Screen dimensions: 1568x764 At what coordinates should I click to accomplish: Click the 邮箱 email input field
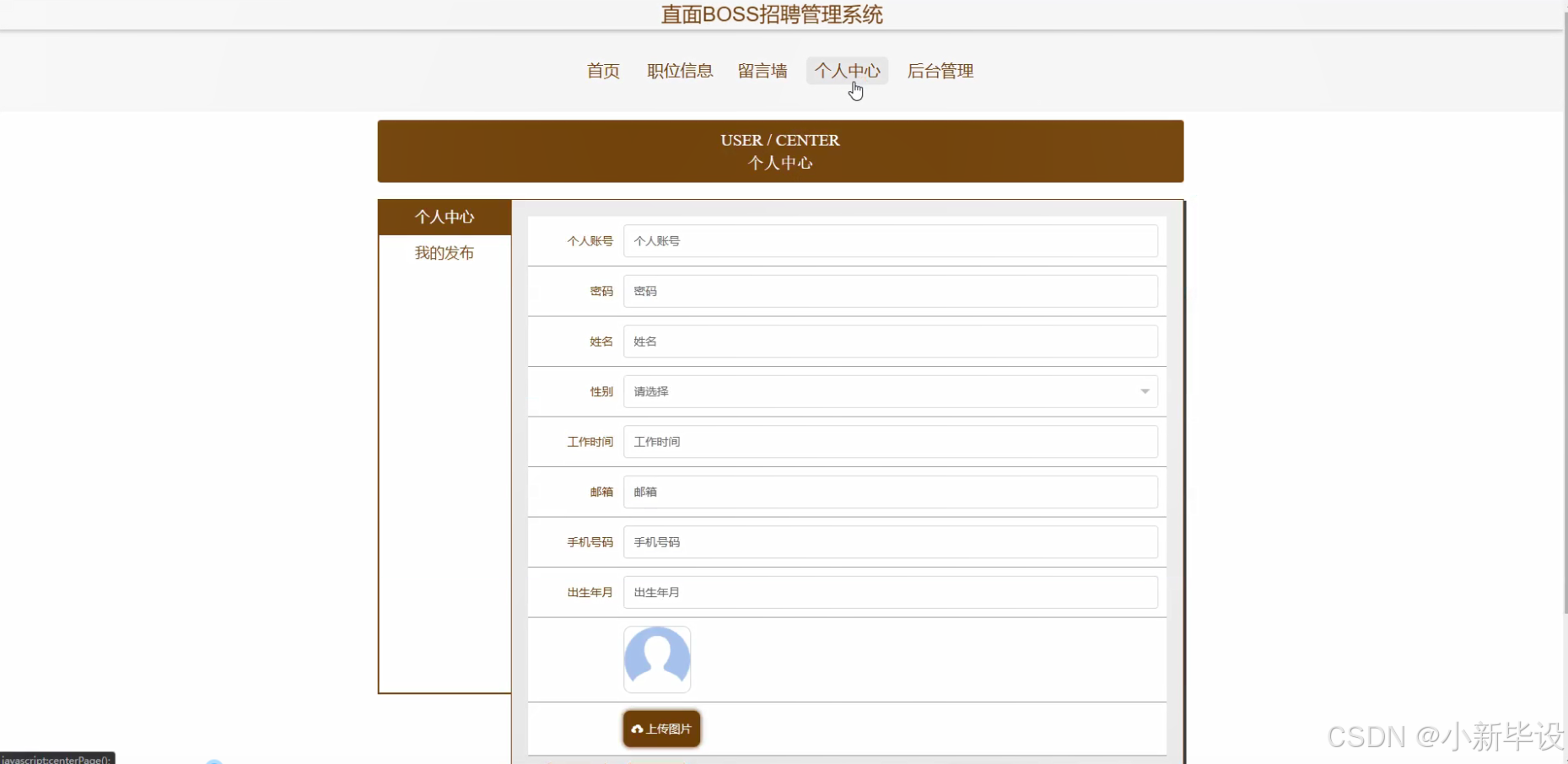tap(890, 492)
